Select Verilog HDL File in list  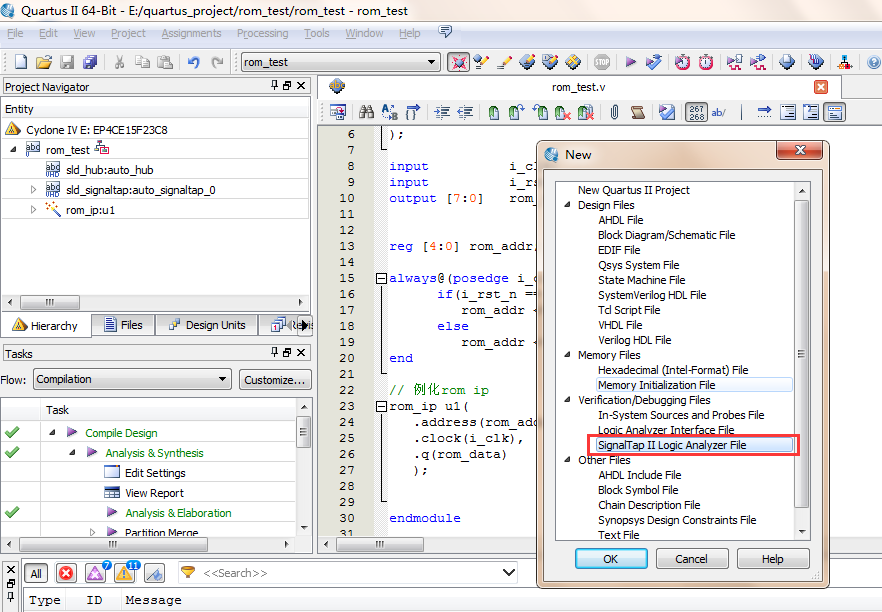click(634, 340)
